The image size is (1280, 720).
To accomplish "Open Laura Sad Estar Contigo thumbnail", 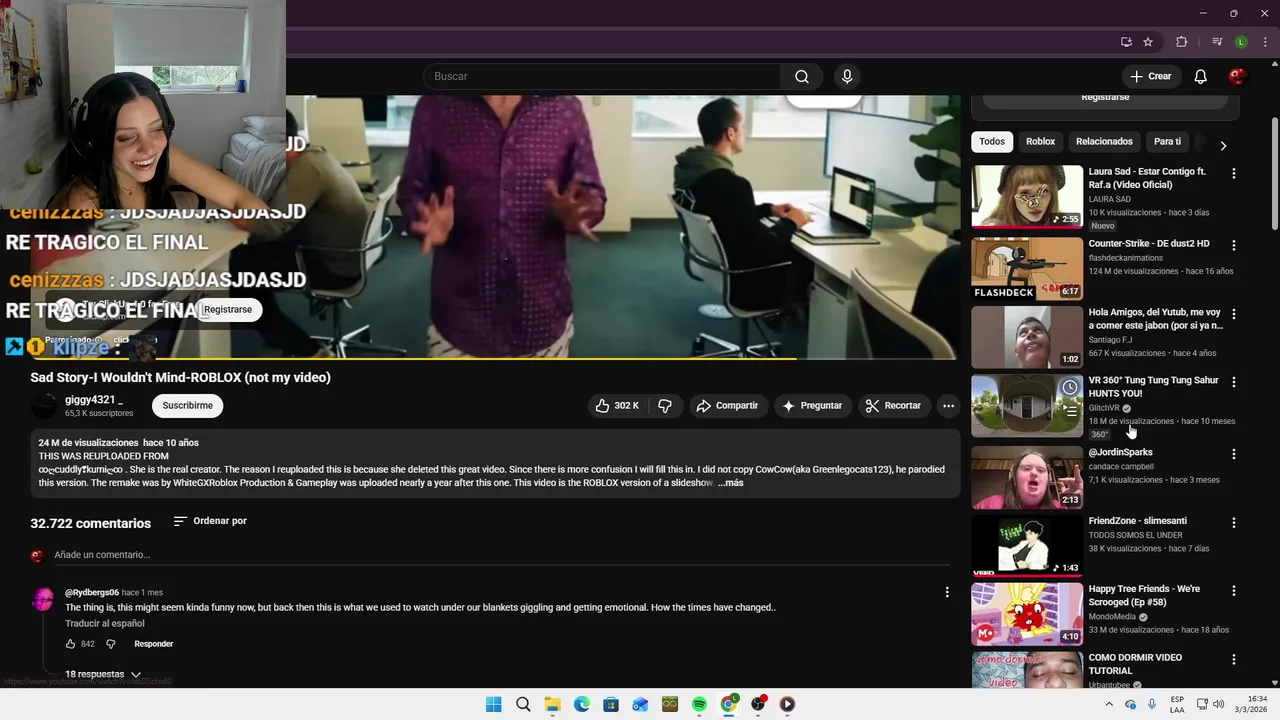I will click(1027, 196).
